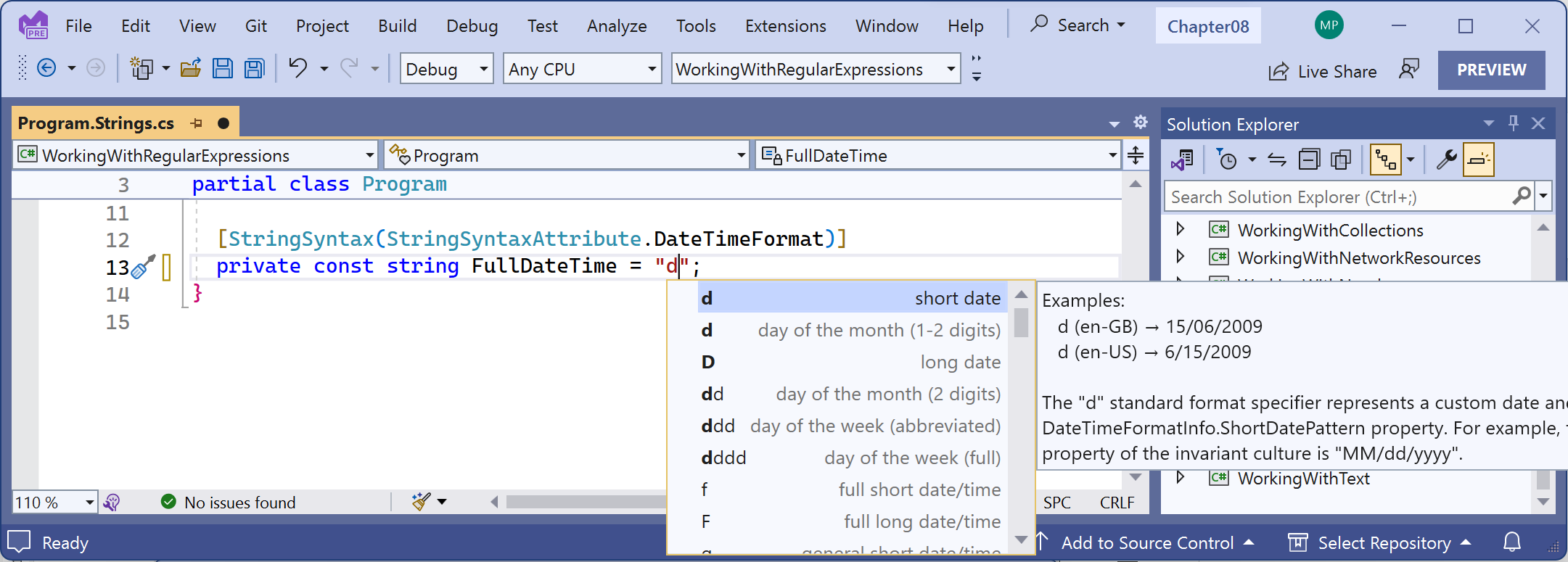
Task: Click the Properties wrench icon
Action: coord(1446,160)
